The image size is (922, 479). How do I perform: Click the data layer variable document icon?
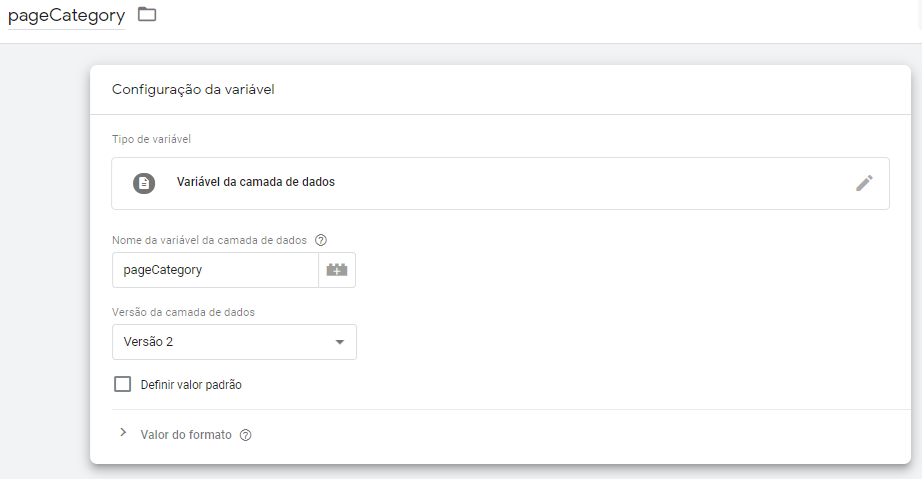coord(144,183)
